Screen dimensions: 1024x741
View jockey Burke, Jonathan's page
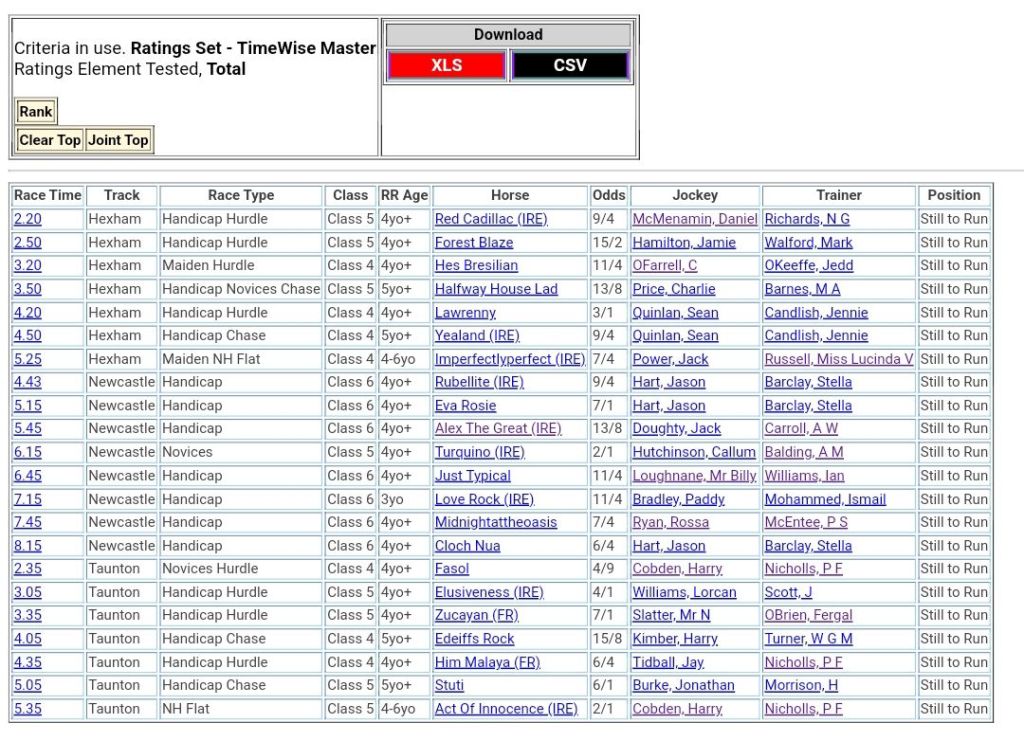point(683,685)
